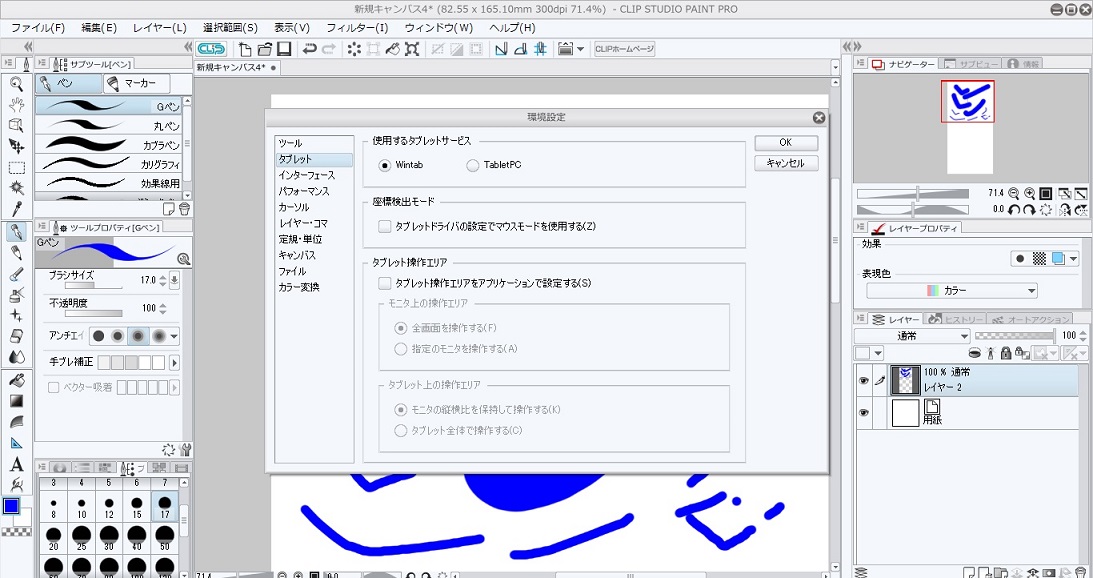Adjust the ブラシサイズ slider

(x=94, y=285)
